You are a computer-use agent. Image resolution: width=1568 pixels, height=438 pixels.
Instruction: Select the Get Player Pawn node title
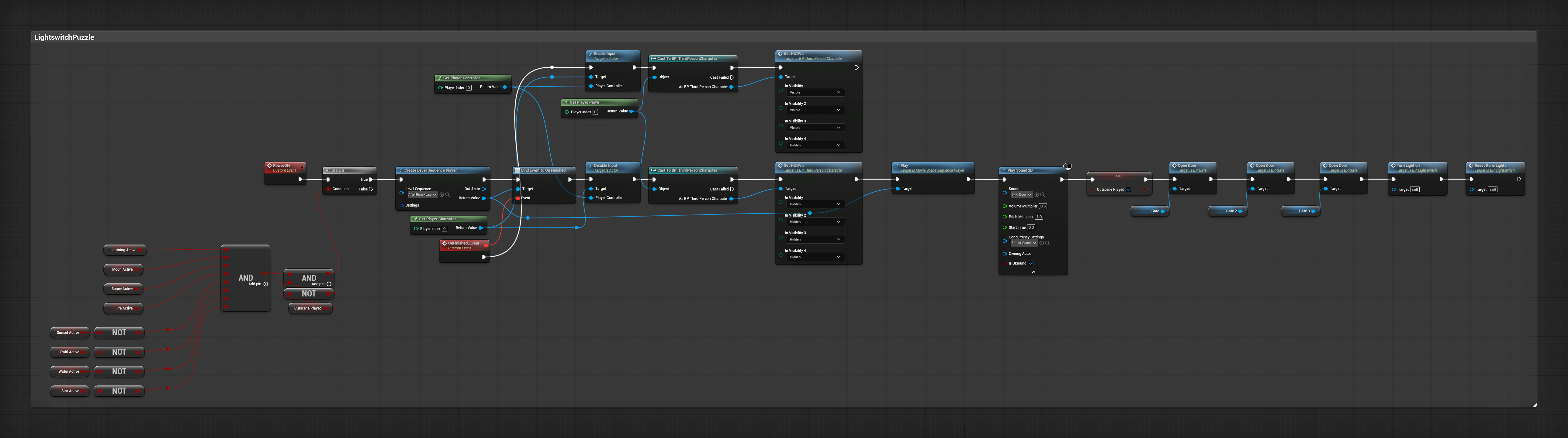(x=584, y=102)
